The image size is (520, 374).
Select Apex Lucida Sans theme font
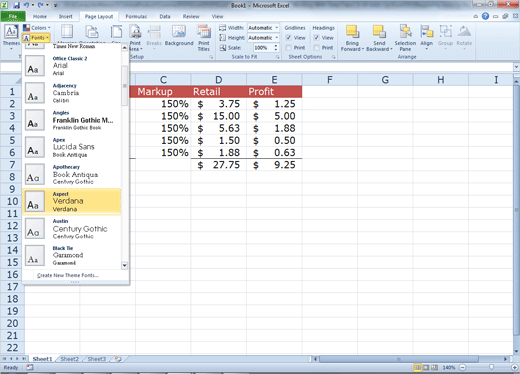(72, 147)
